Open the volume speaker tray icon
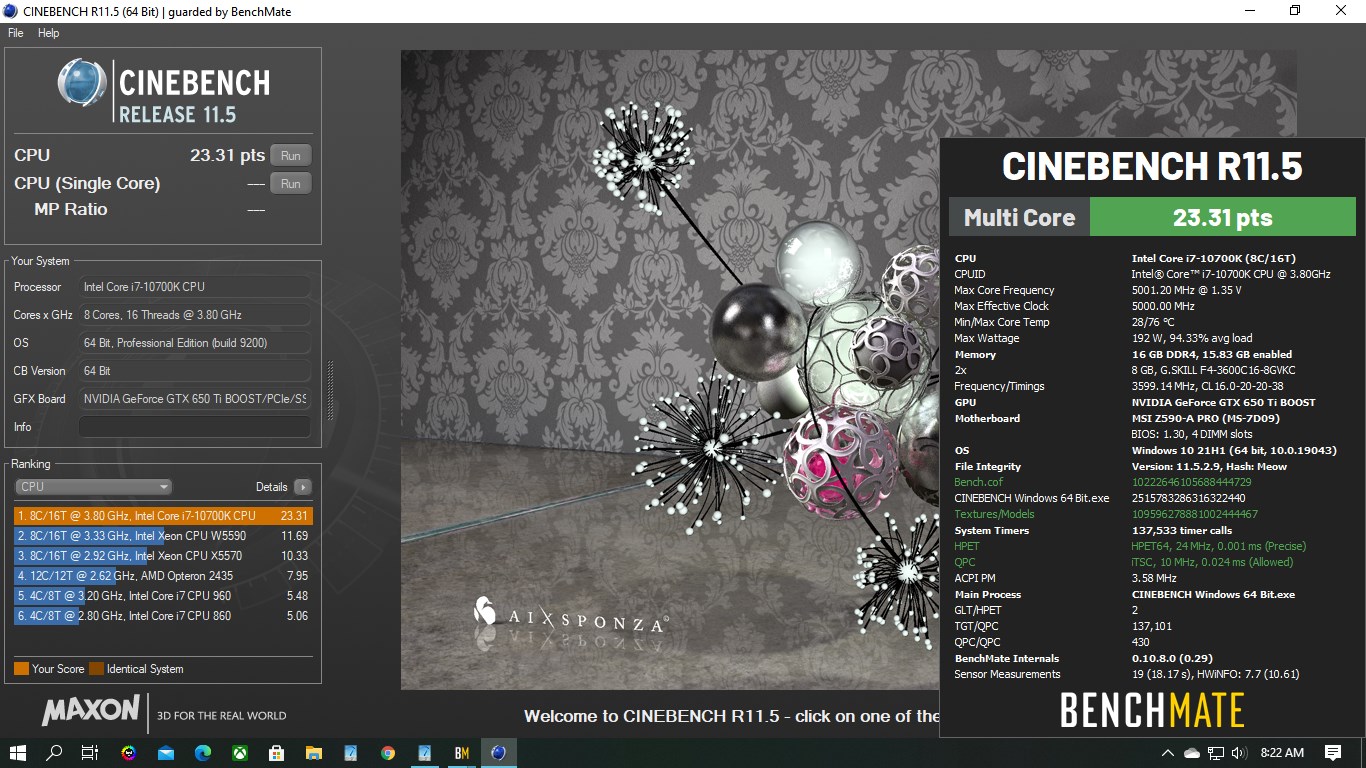This screenshot has width=1366, height=768. click(1240, 752)
